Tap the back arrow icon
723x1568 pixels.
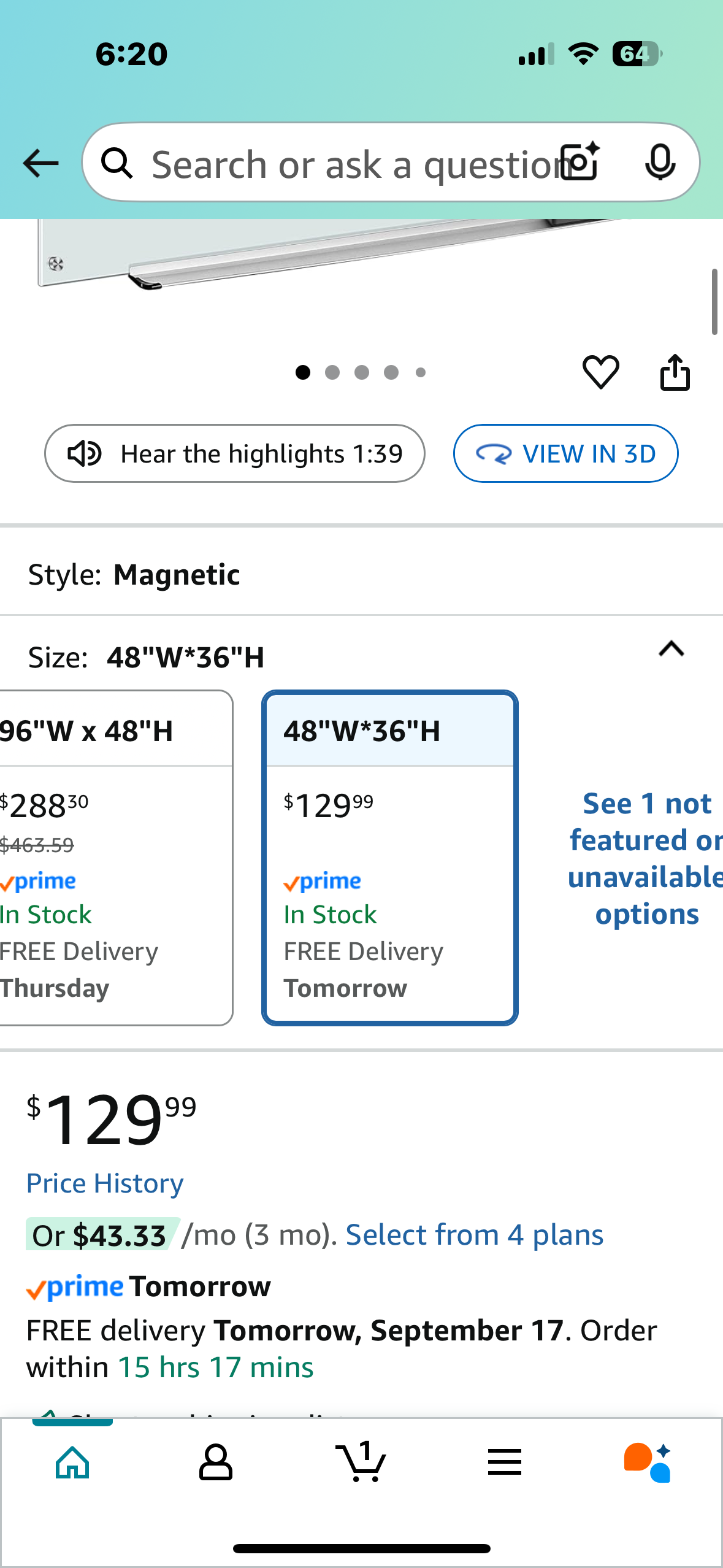click(40, 163)
